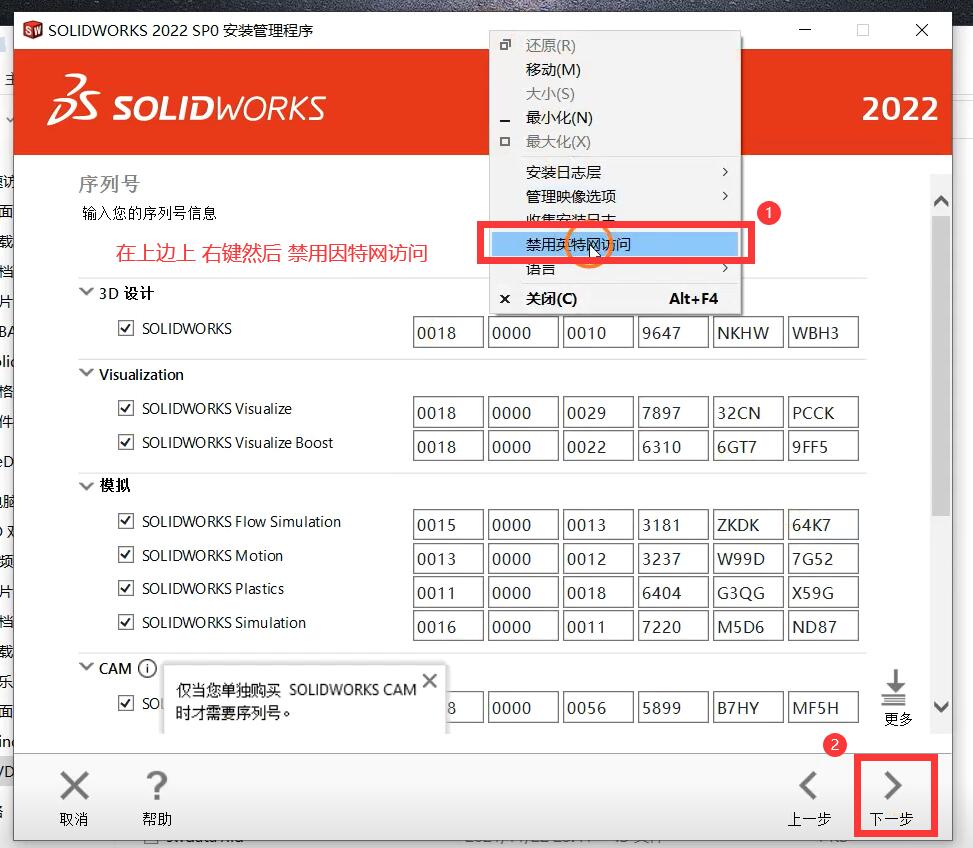
Task: Click the 更多 button label
Action: point(897,719)
